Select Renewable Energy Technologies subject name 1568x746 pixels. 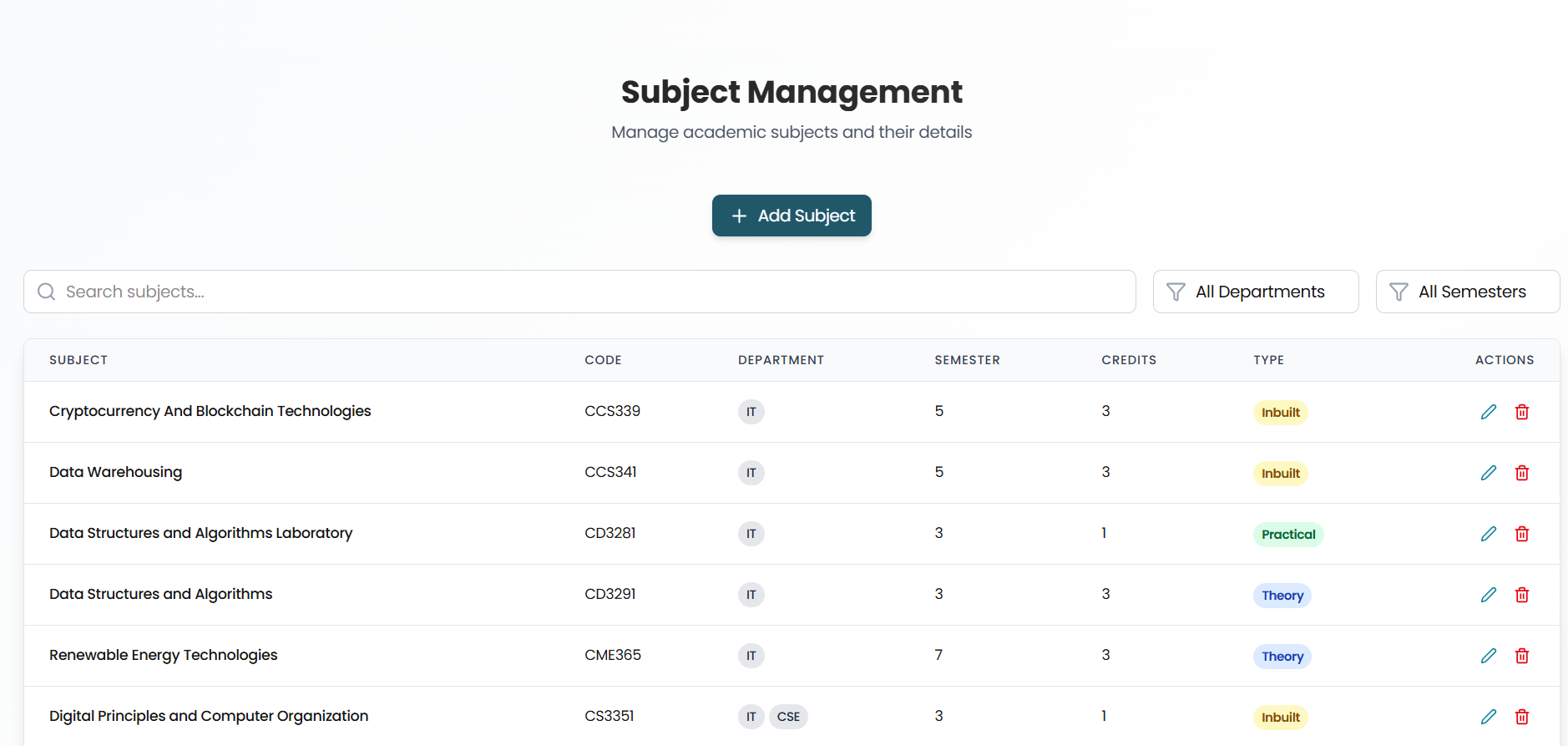(164, 655)
